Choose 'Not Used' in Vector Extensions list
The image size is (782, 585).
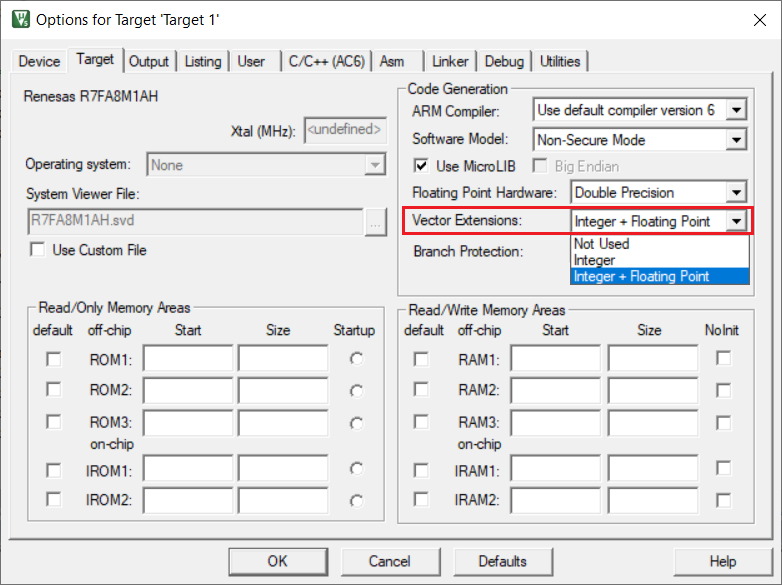click(x=659, y=243)
